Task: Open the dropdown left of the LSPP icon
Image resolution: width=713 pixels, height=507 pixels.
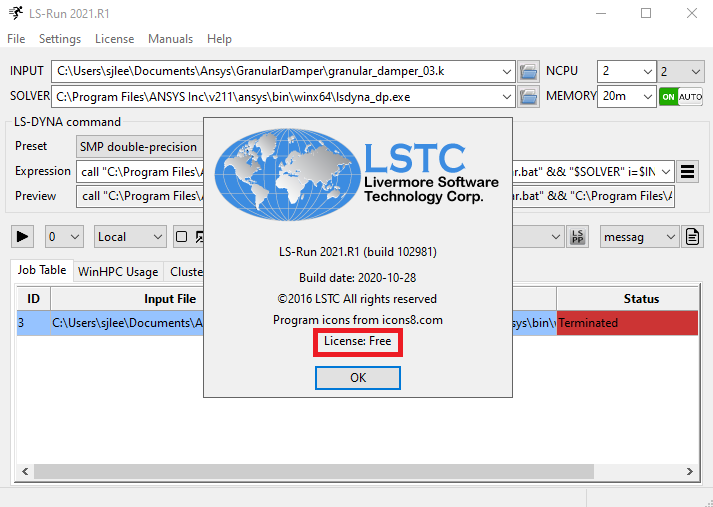Action: point(555,236)
